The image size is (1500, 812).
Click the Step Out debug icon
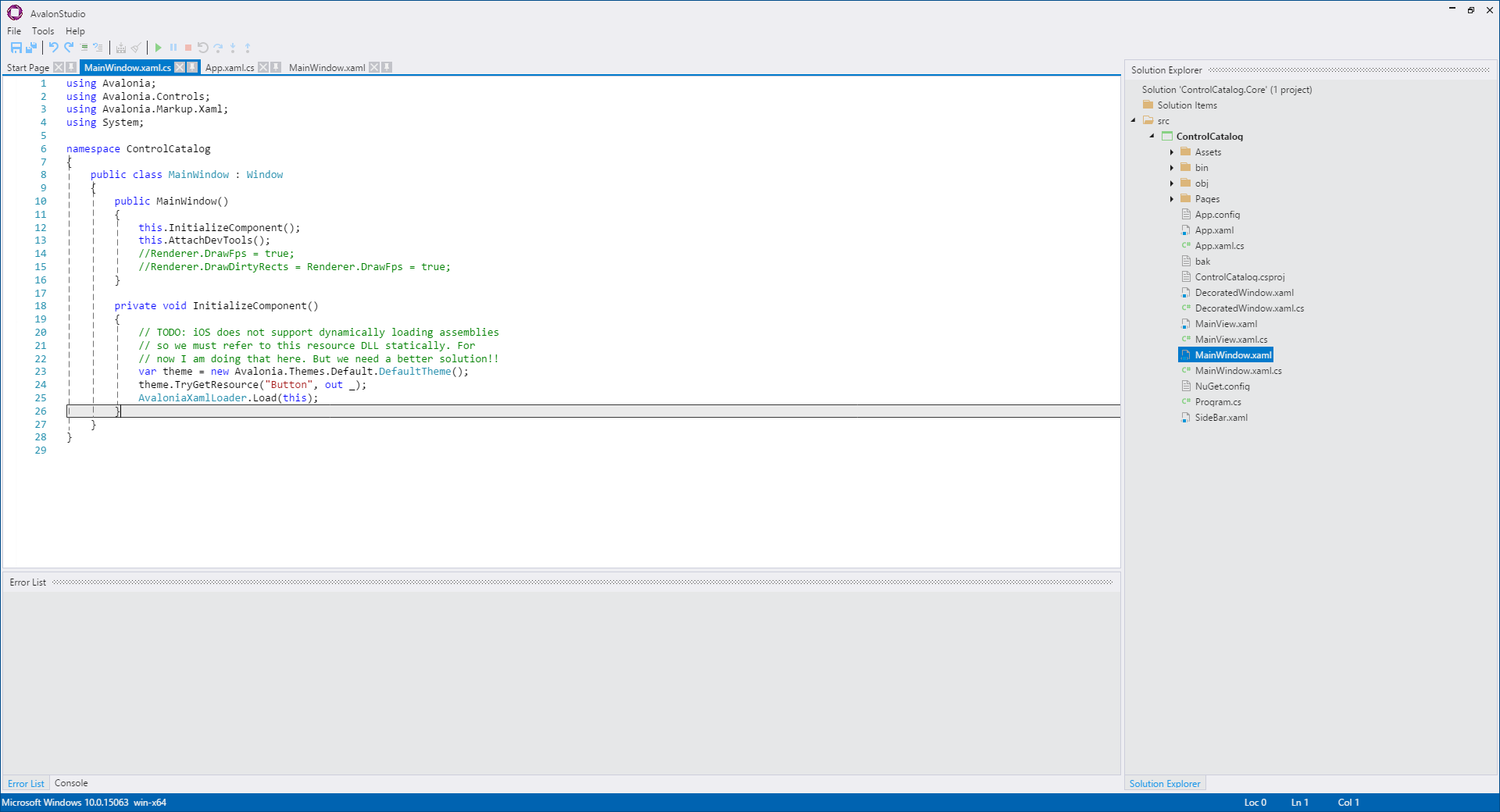248,48
